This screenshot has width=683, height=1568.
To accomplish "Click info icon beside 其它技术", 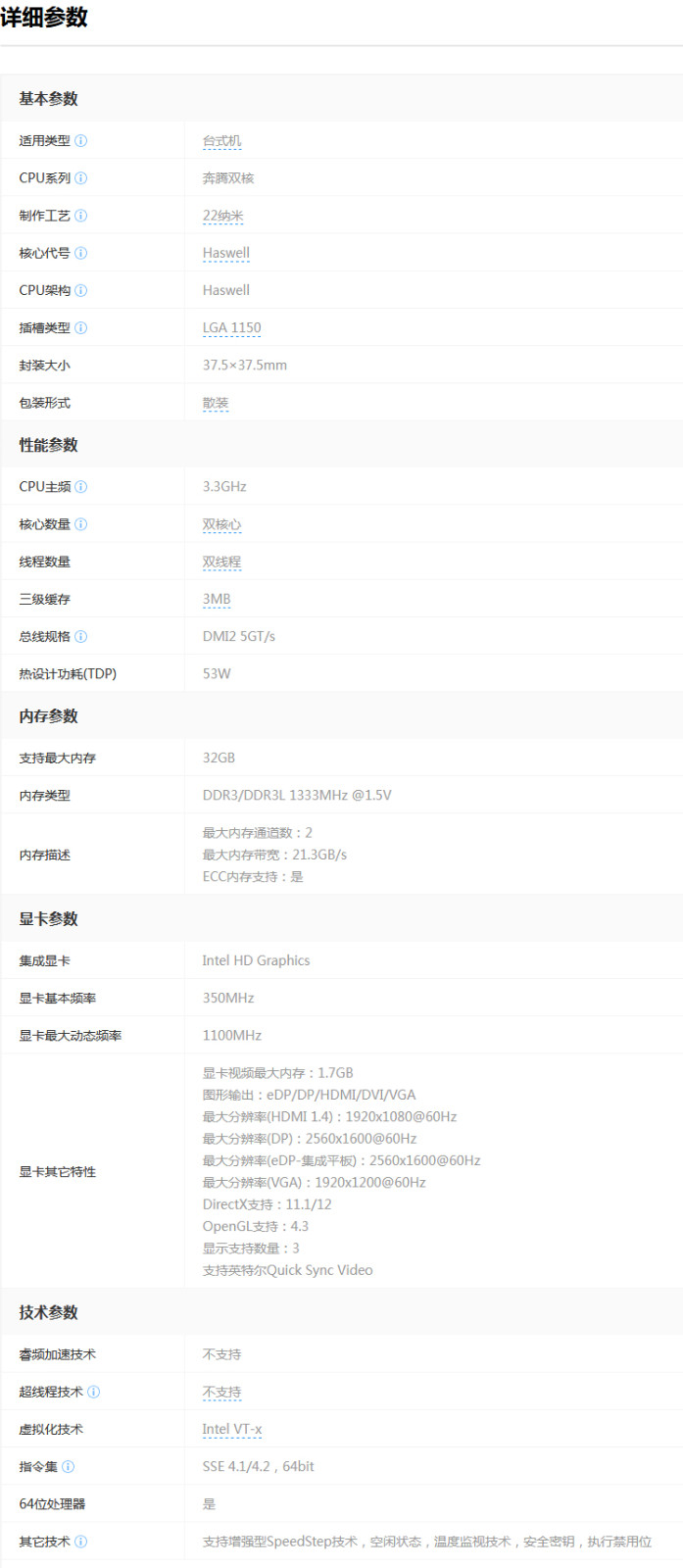I will coord(80,1542).
